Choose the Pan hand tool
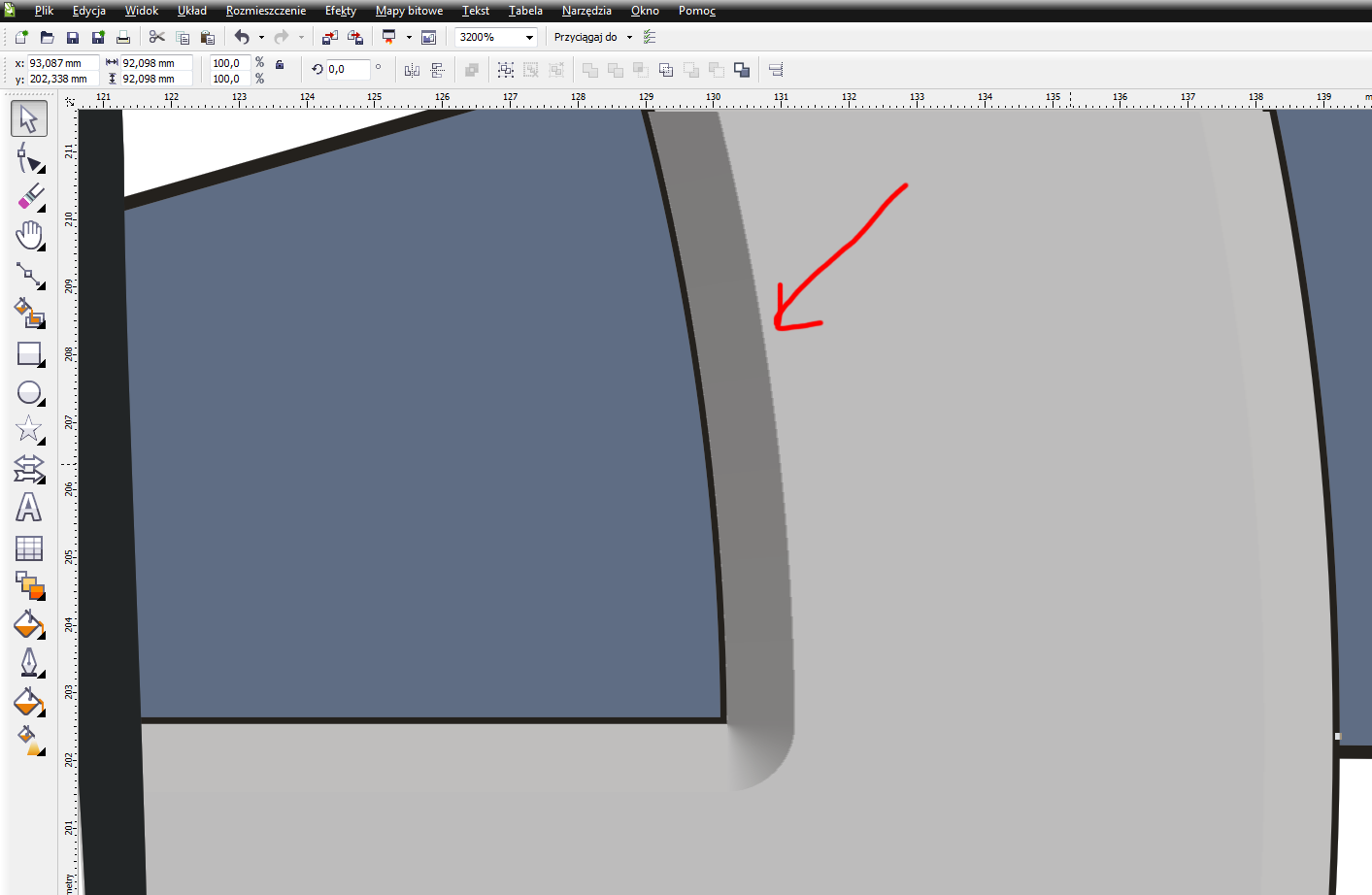This screenshot has width=1372, height=895. [29, 236]
